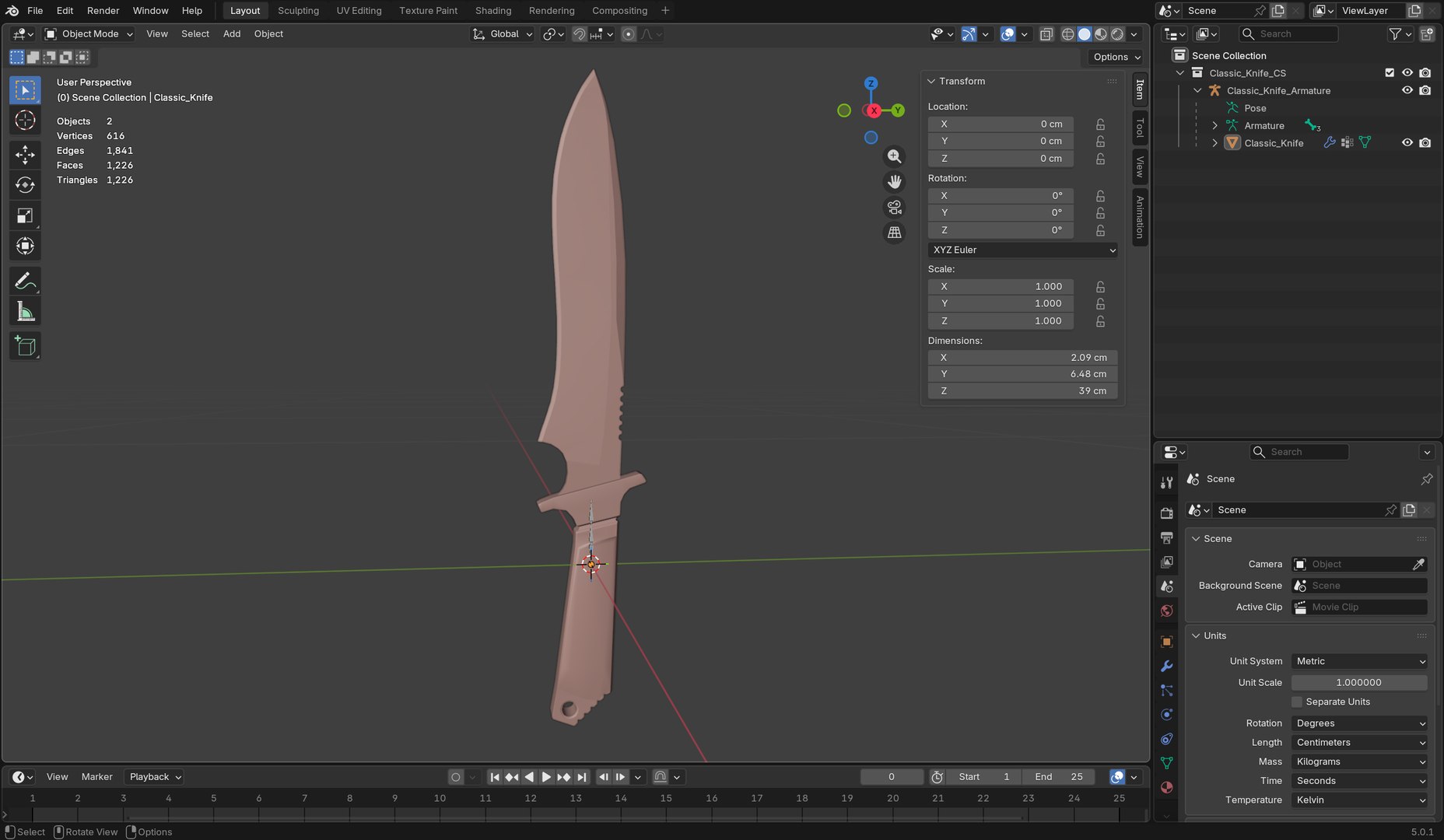Open the Render menu
1444x840 pixels.
click(x=103, y=11)
